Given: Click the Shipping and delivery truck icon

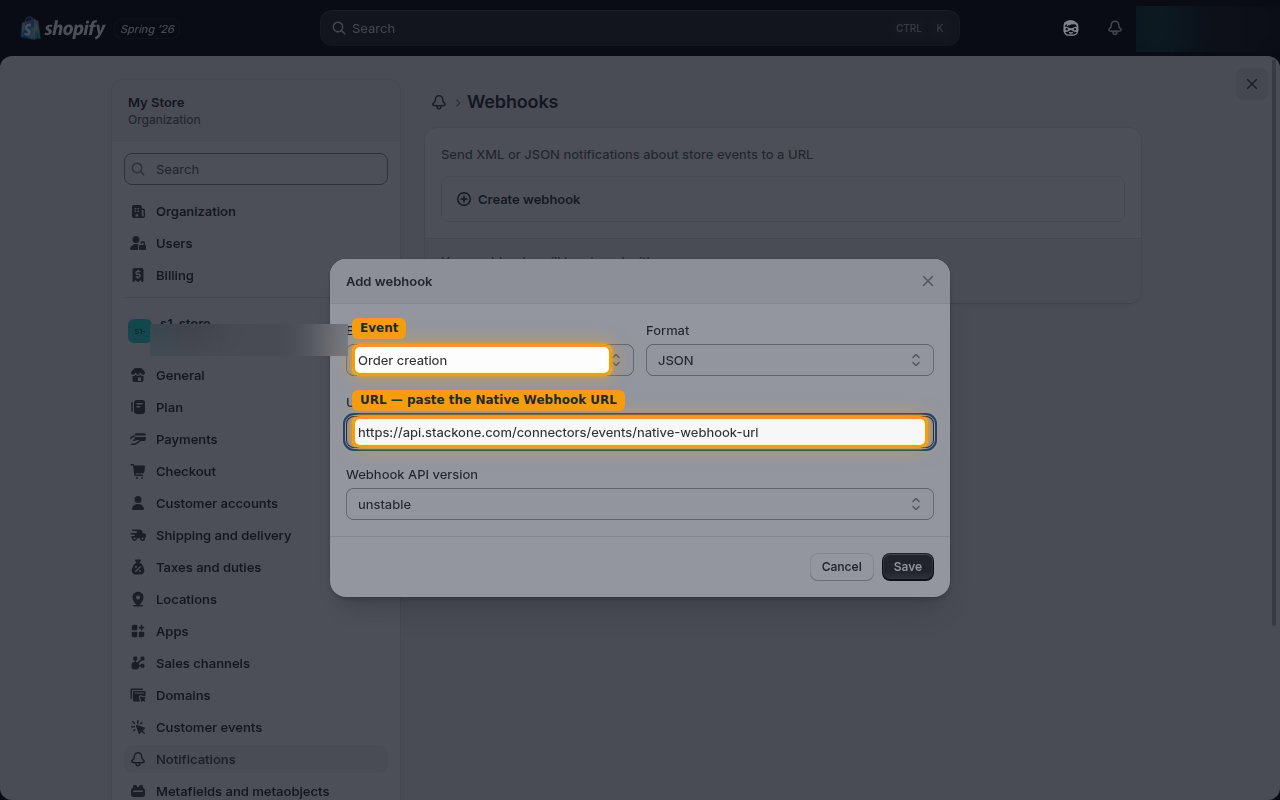Looking at the screenshot, I should coord(138,535).
